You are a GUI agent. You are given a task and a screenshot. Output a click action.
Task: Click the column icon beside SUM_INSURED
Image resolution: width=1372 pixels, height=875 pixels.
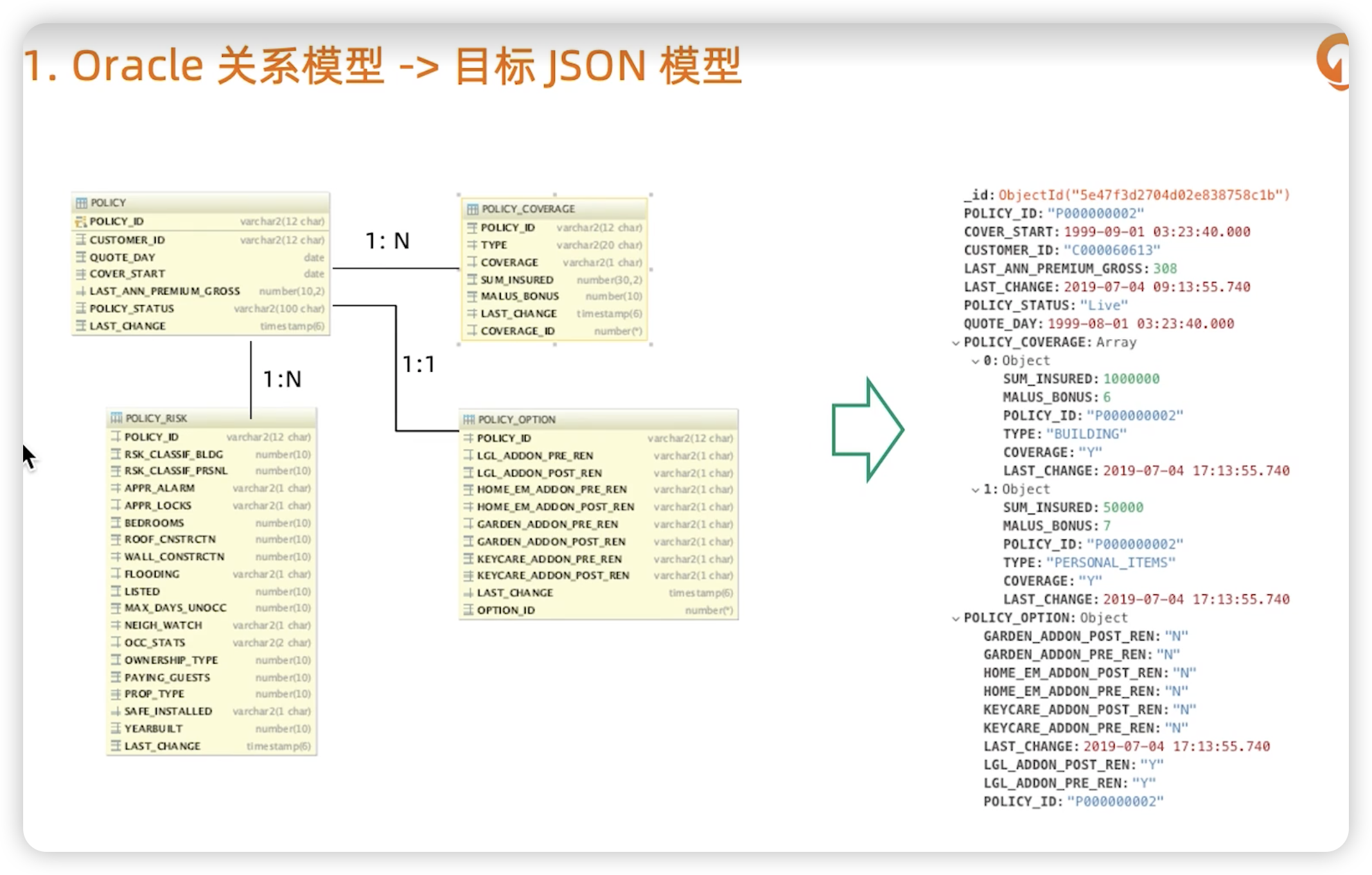pos(472,279)
